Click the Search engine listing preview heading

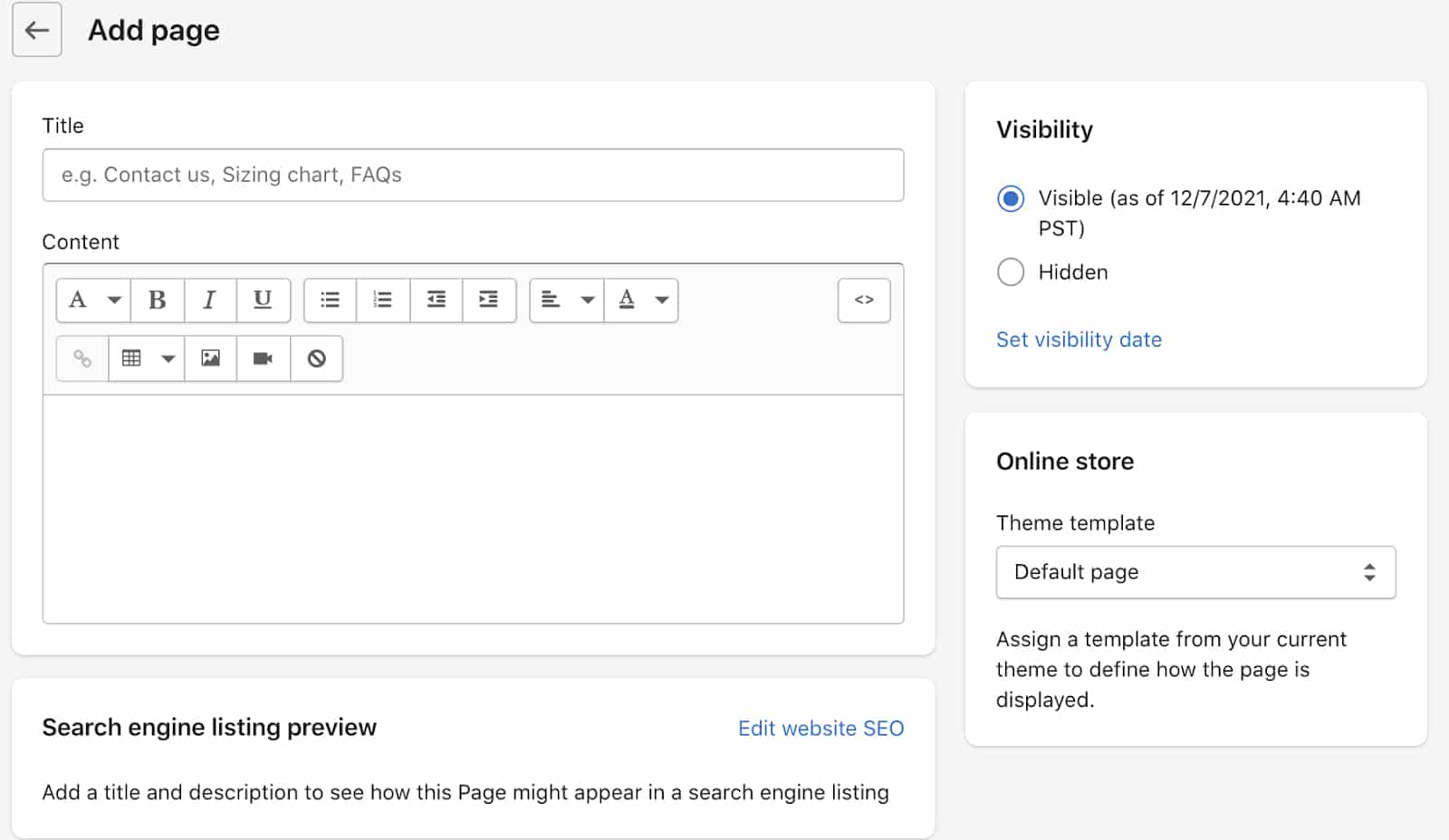(209, 728)
